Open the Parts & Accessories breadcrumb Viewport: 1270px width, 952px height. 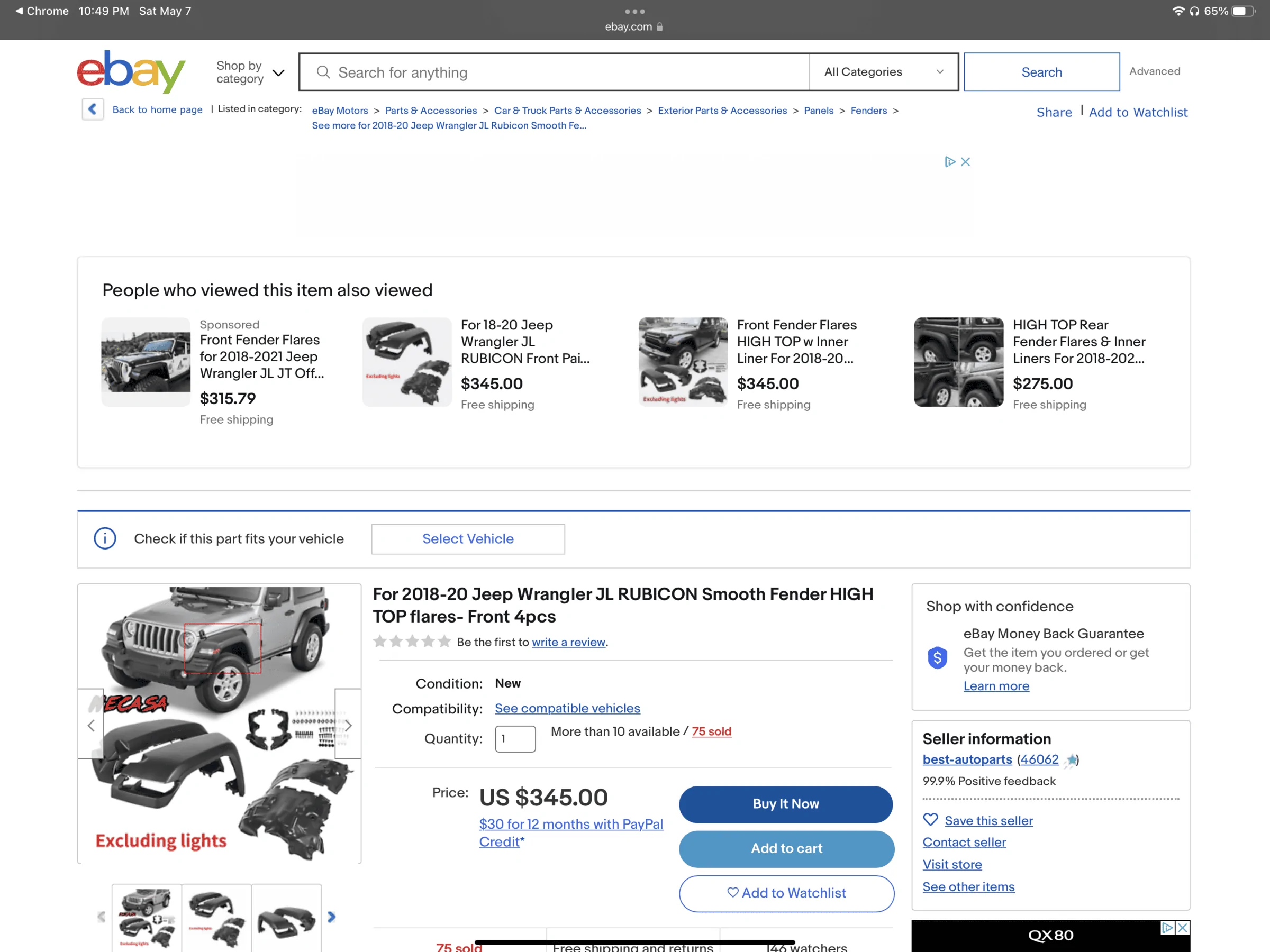pyautogui.click(x=431, y=110)
